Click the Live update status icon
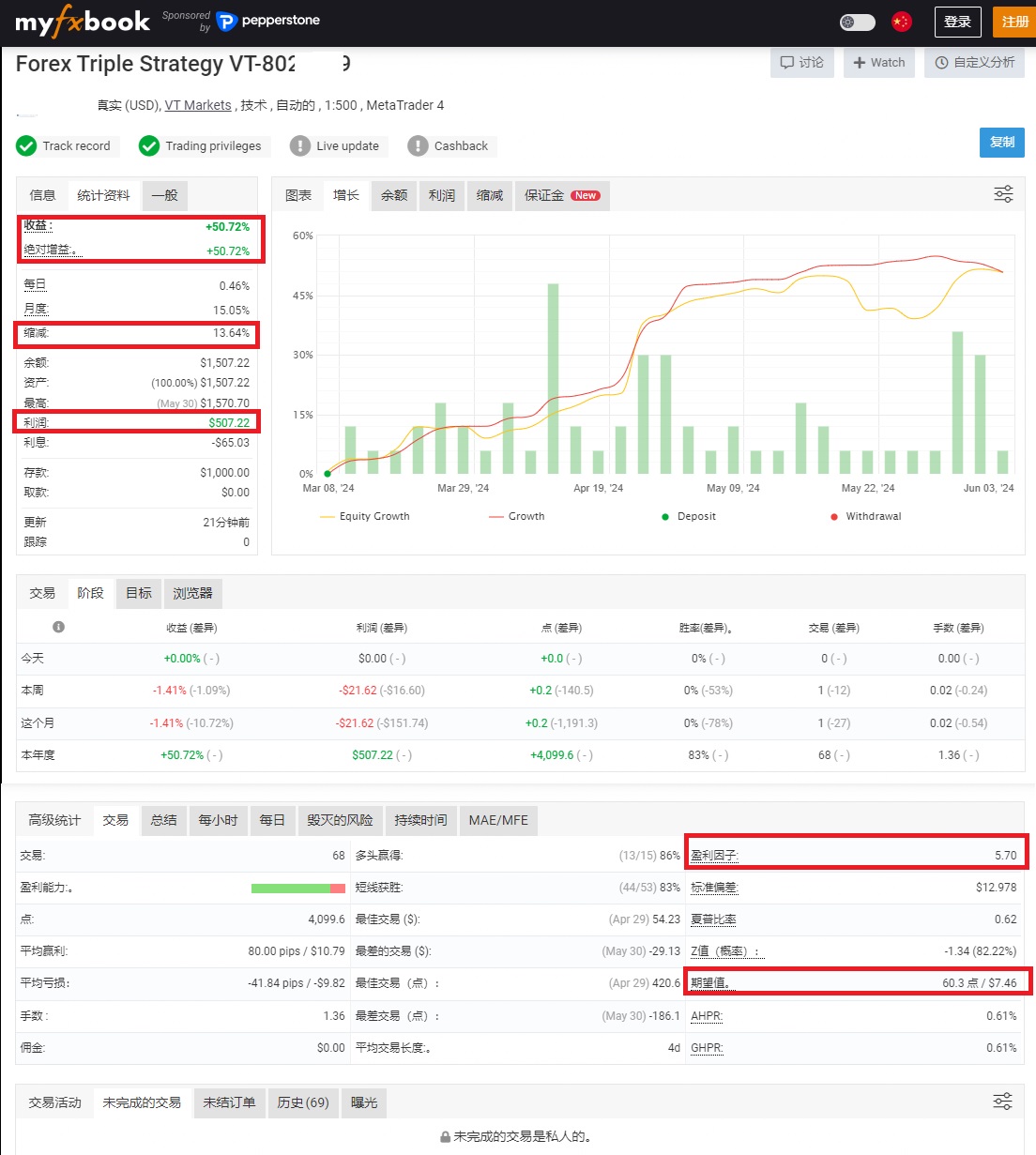1036x1155 pixels. [300, 145]
